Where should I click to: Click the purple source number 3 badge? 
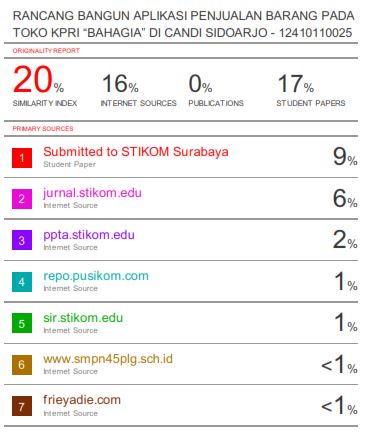(x=22, y=240)
